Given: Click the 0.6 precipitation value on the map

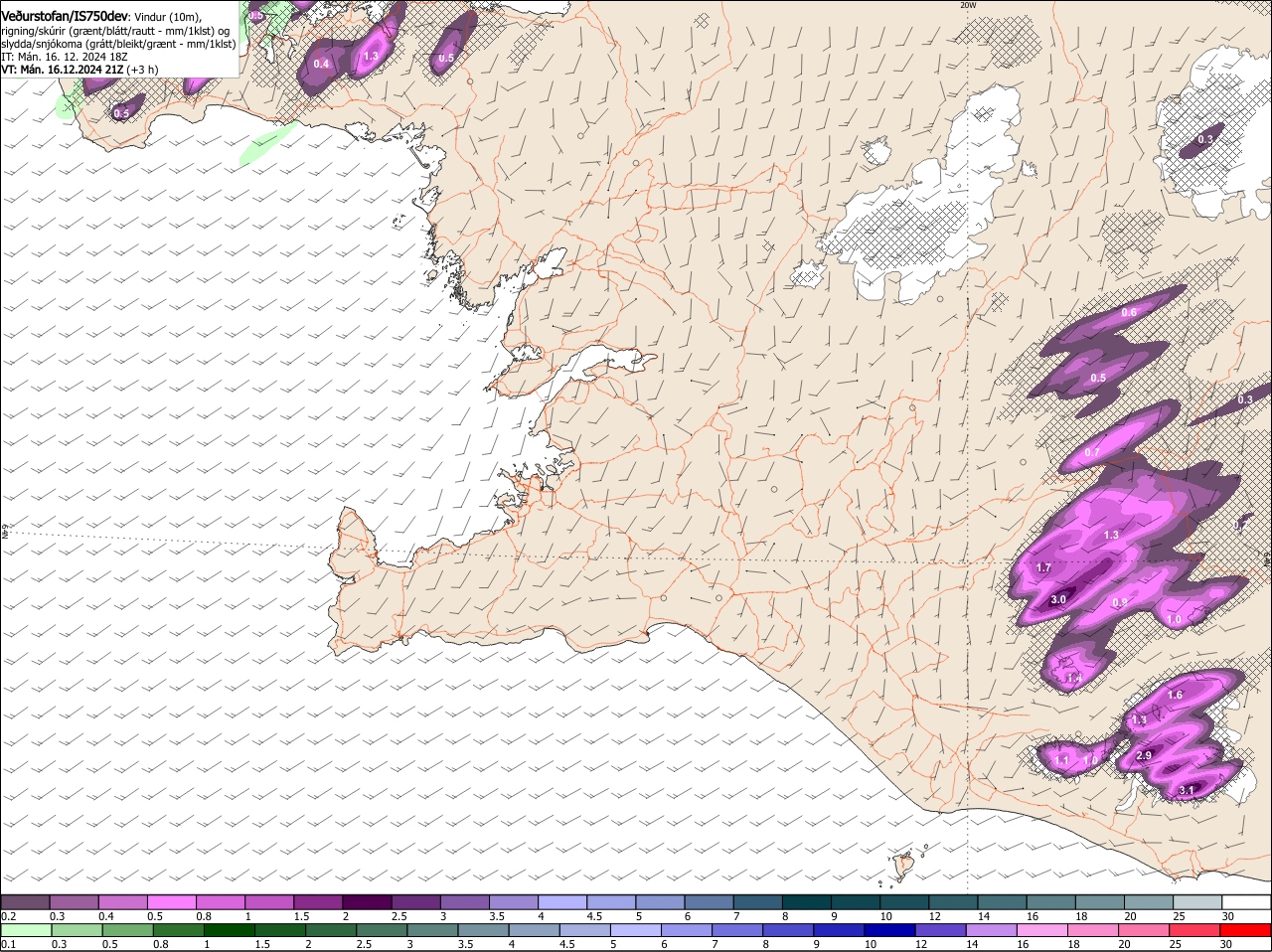Looking at the screenshot, I should coord(1129,312).
